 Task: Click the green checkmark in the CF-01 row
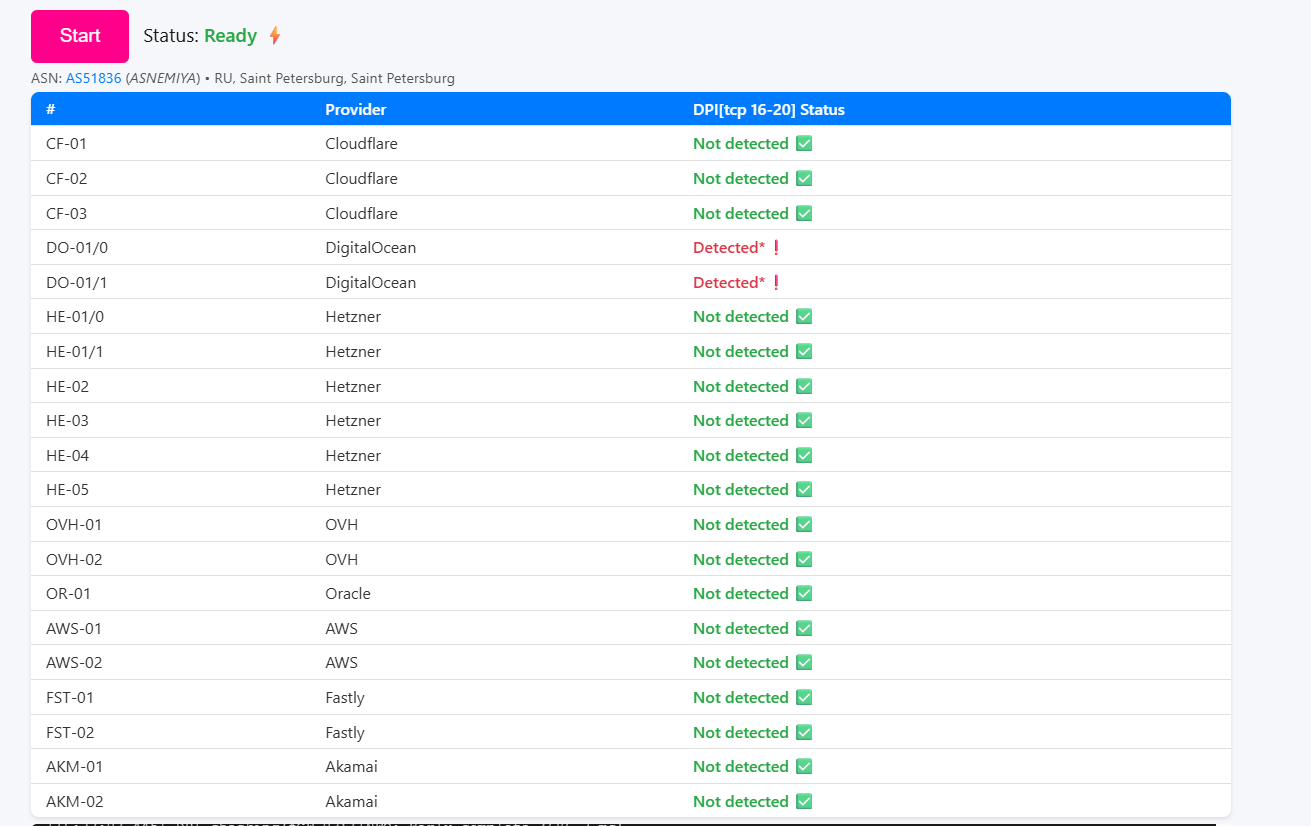[x=804, y=144]
